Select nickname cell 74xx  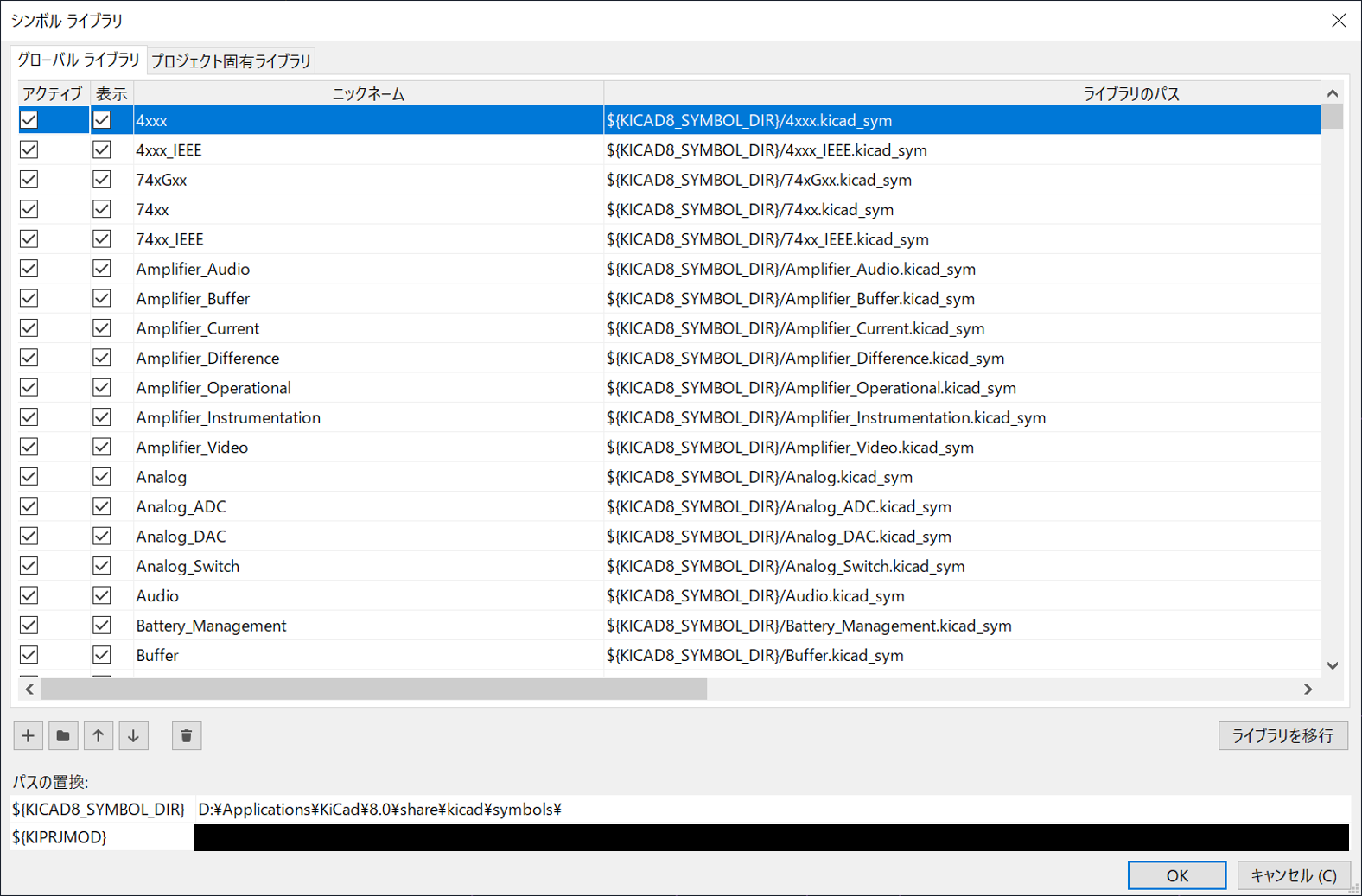(x=369, y=209)
